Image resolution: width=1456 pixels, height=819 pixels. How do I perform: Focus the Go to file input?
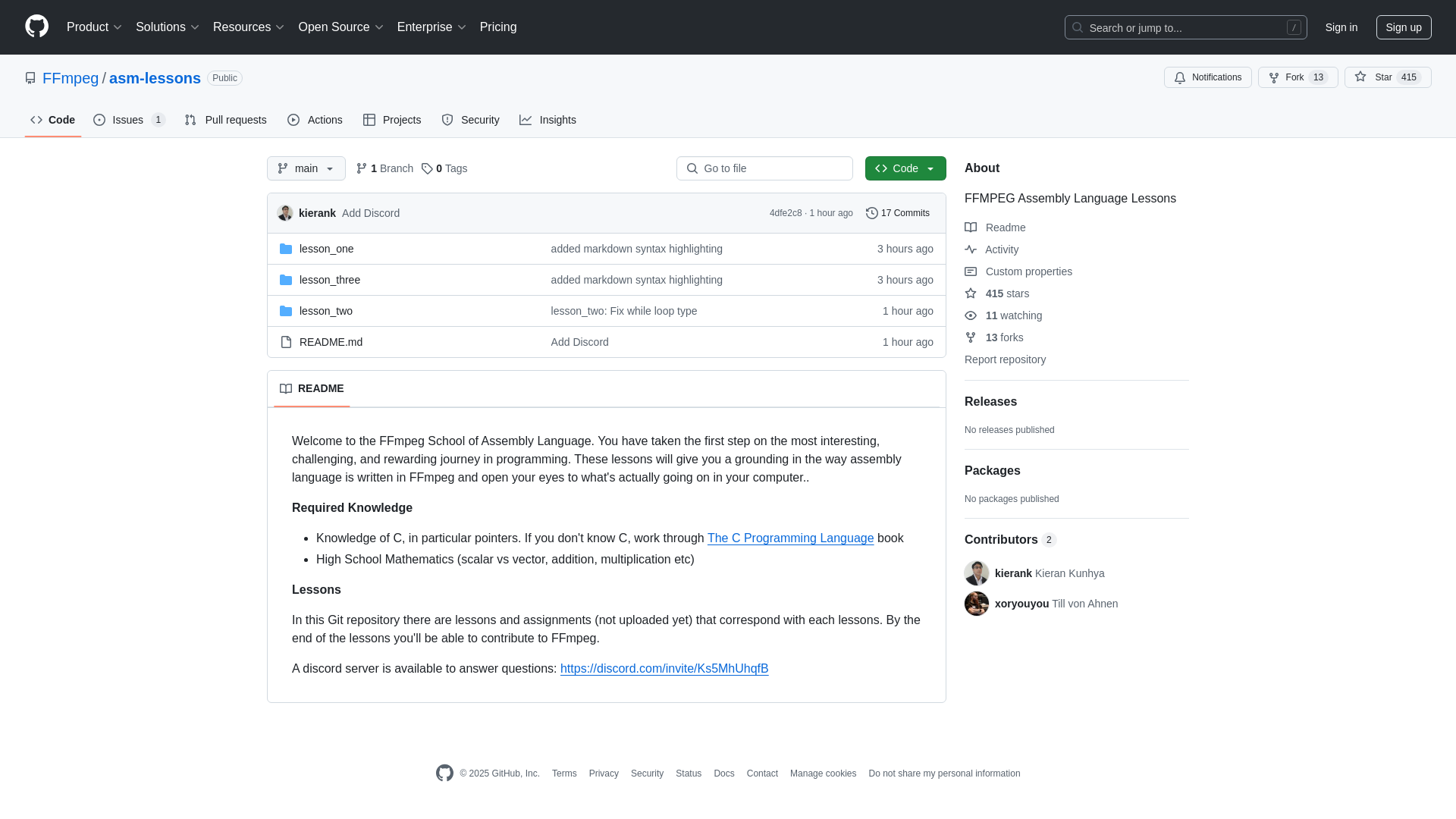764,168
